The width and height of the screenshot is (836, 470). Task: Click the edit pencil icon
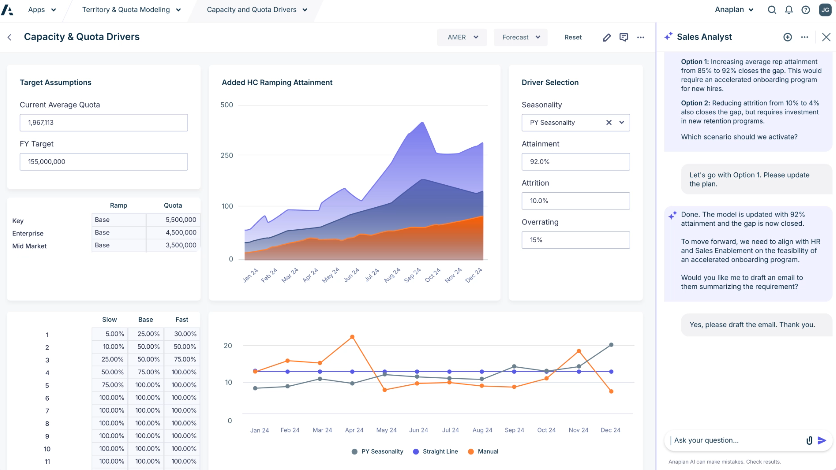(607, 37)
